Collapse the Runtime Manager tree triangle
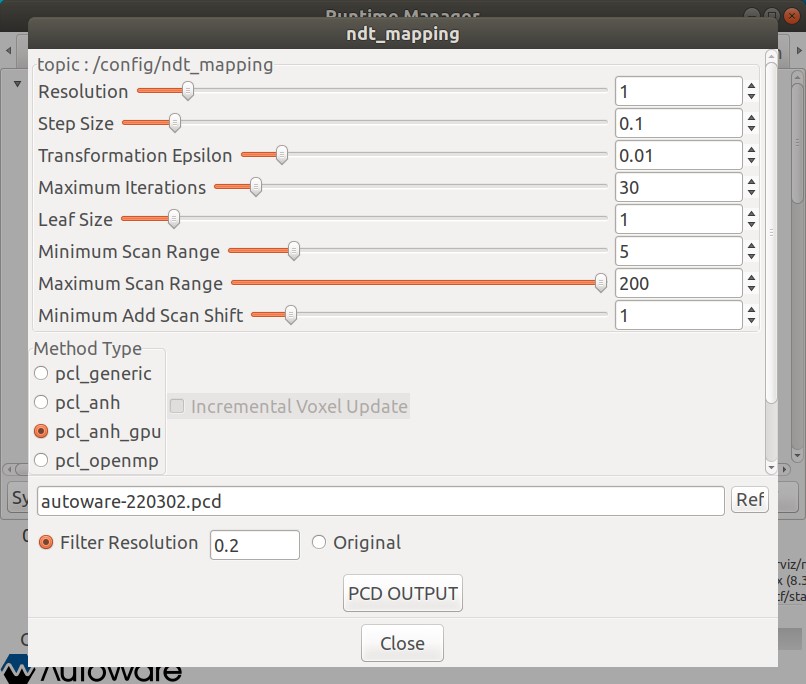Screen dimensions: 806x684 tap(17, 83)
